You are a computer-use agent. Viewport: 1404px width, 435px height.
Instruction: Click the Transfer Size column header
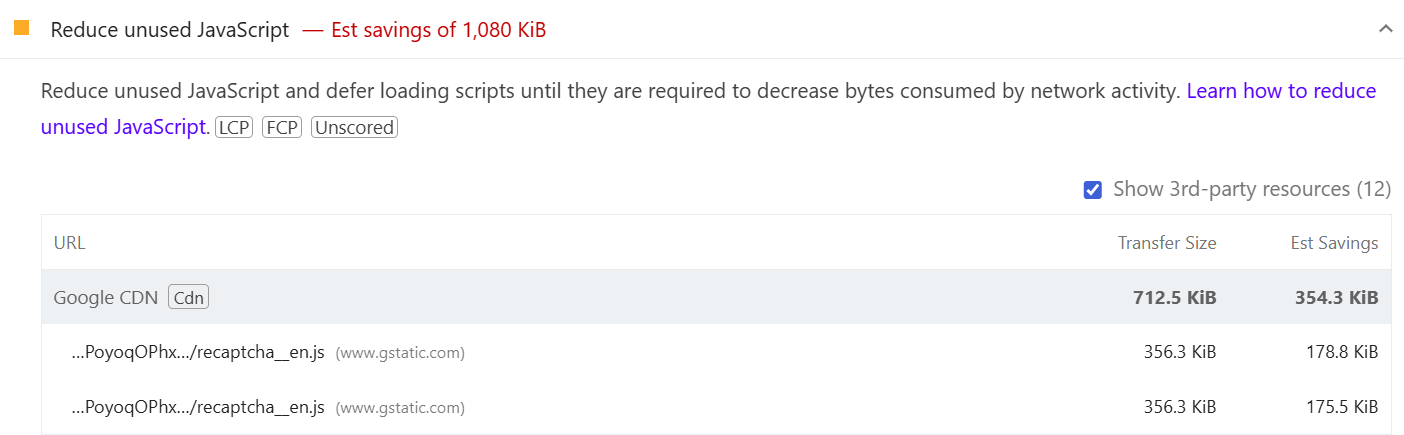(1167, 243)
